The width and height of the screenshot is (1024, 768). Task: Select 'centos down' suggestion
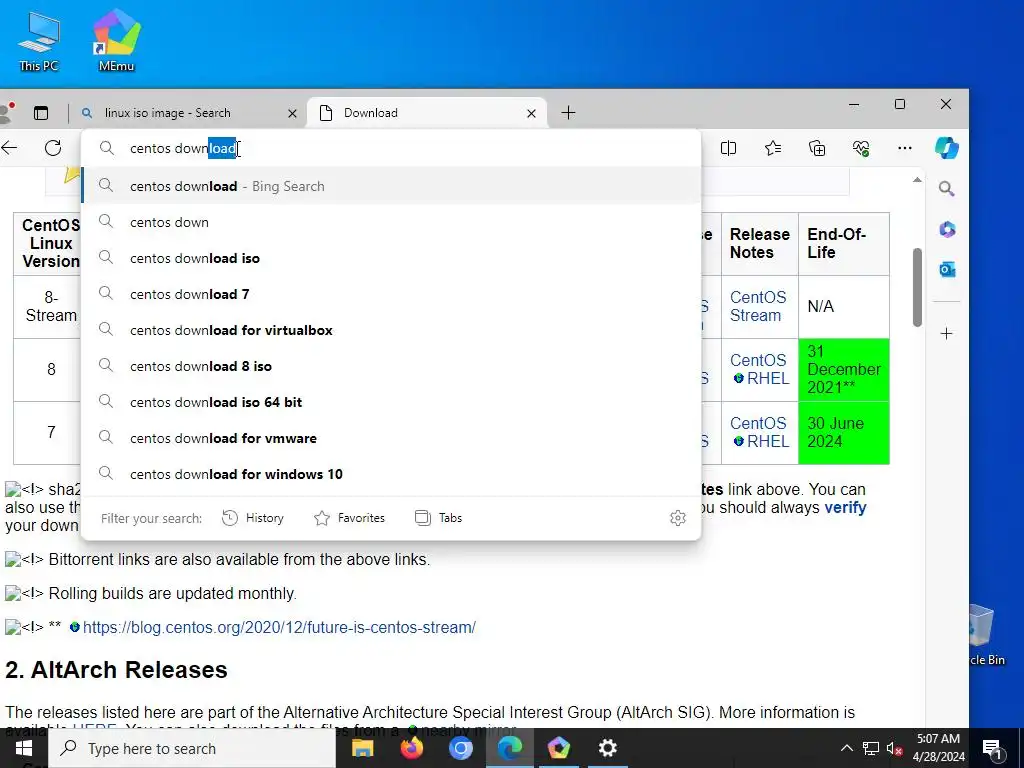click(x=391, y=222)
